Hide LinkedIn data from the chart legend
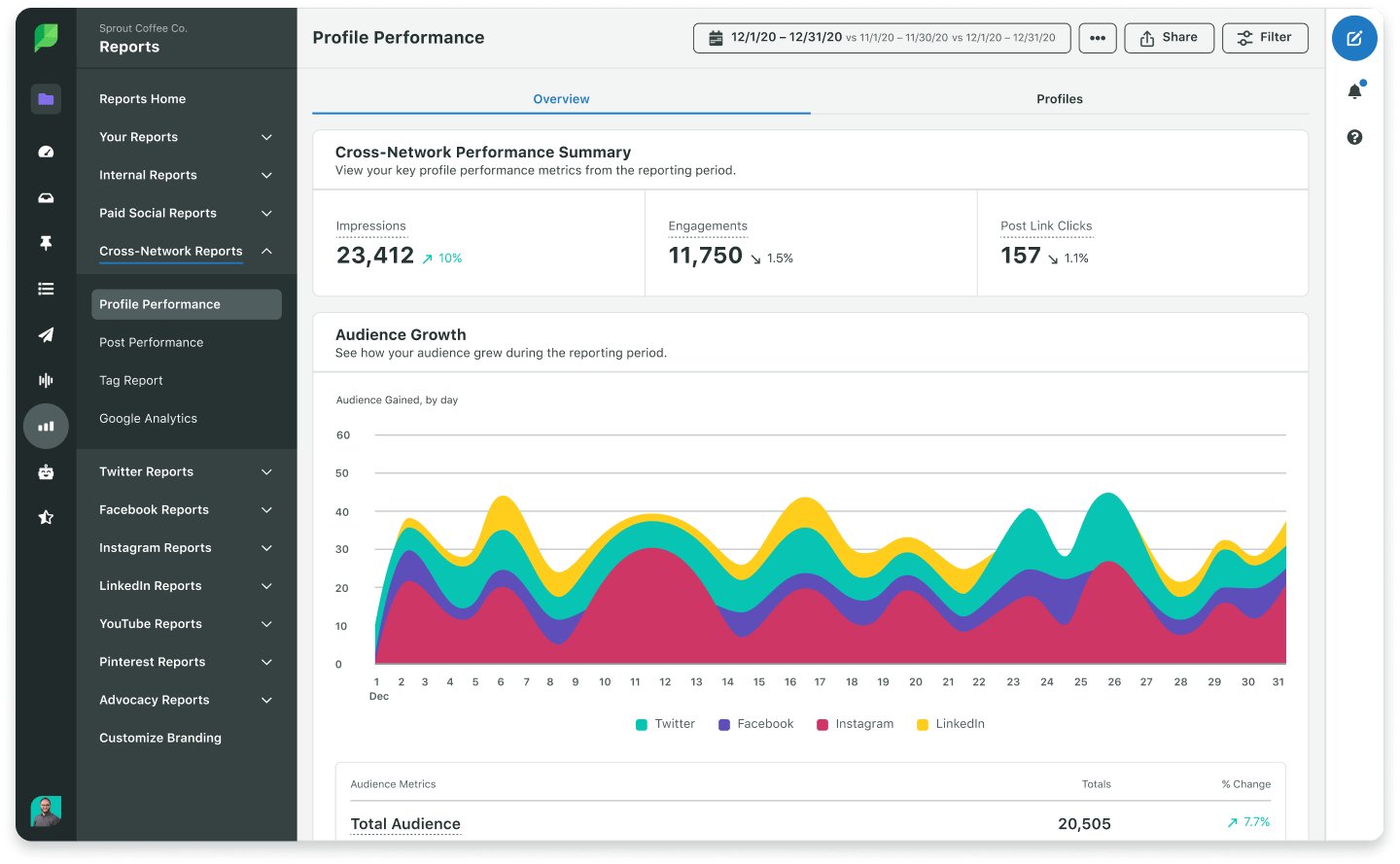This screenshot has width=1400, height=864. point(950,723)
